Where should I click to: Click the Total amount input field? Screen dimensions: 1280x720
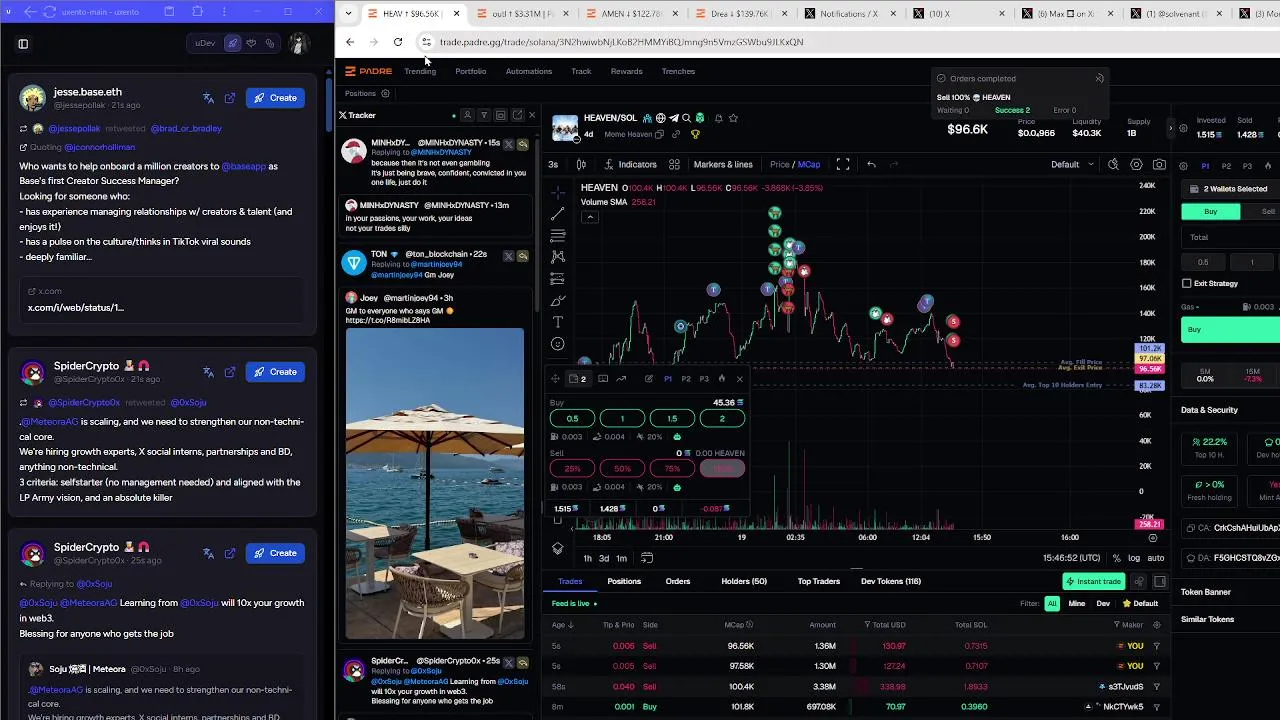point(1232,237)
